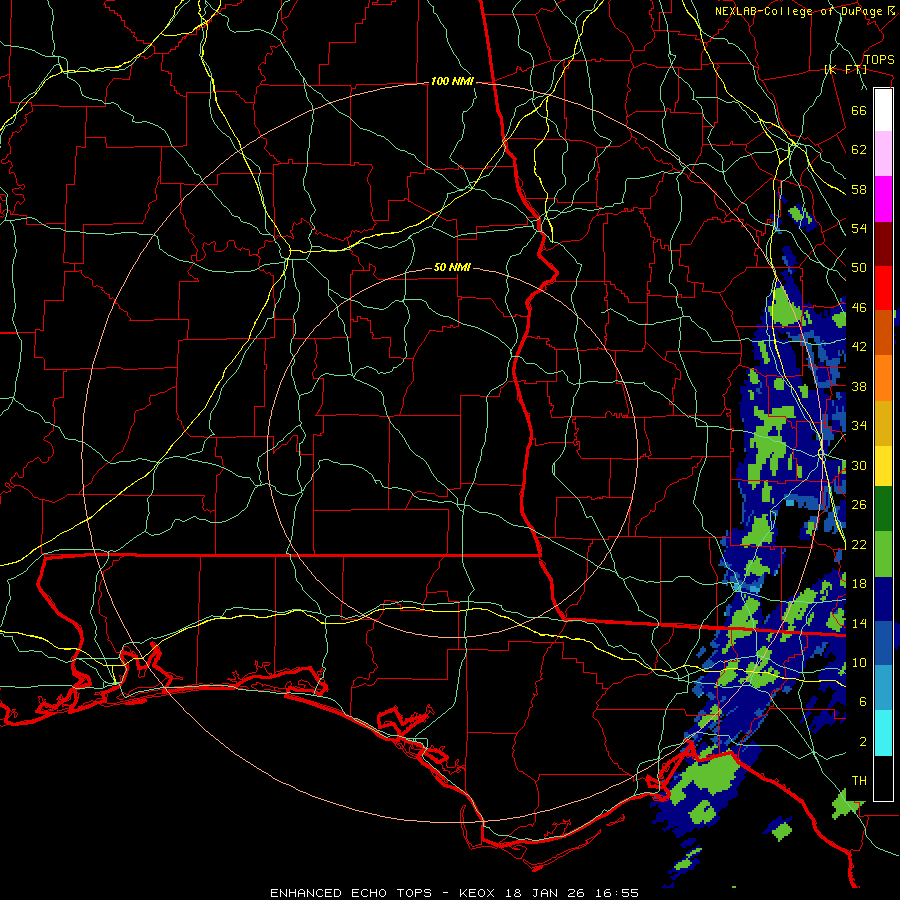
Task: Click the '100 NMI' range ring label
Action: (x=452, y=82)
